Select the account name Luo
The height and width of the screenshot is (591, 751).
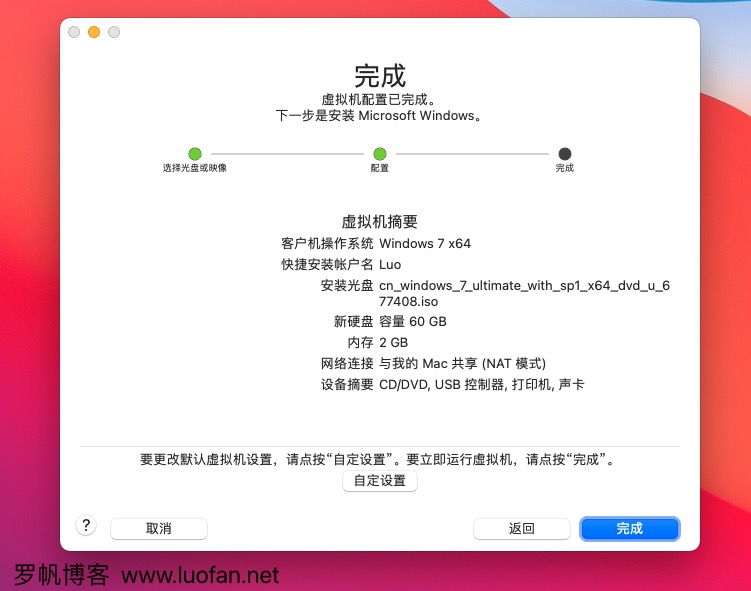390,265
